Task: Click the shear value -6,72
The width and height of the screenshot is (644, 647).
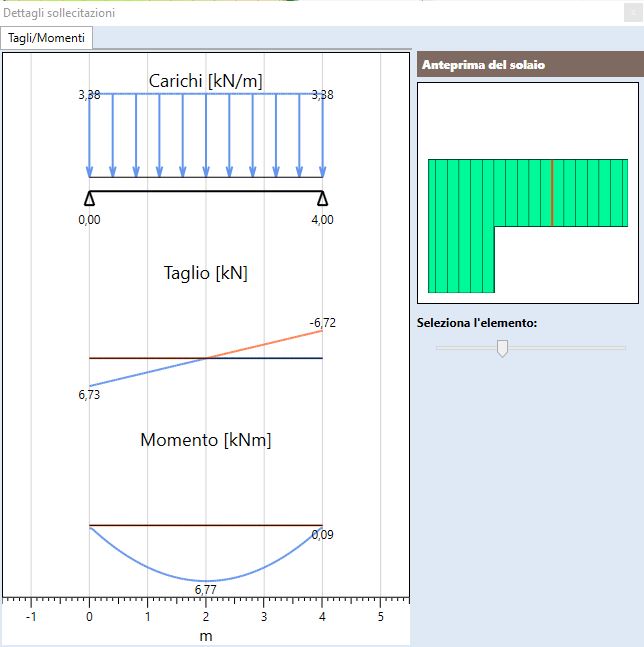Action: click(x=323, y=323)
